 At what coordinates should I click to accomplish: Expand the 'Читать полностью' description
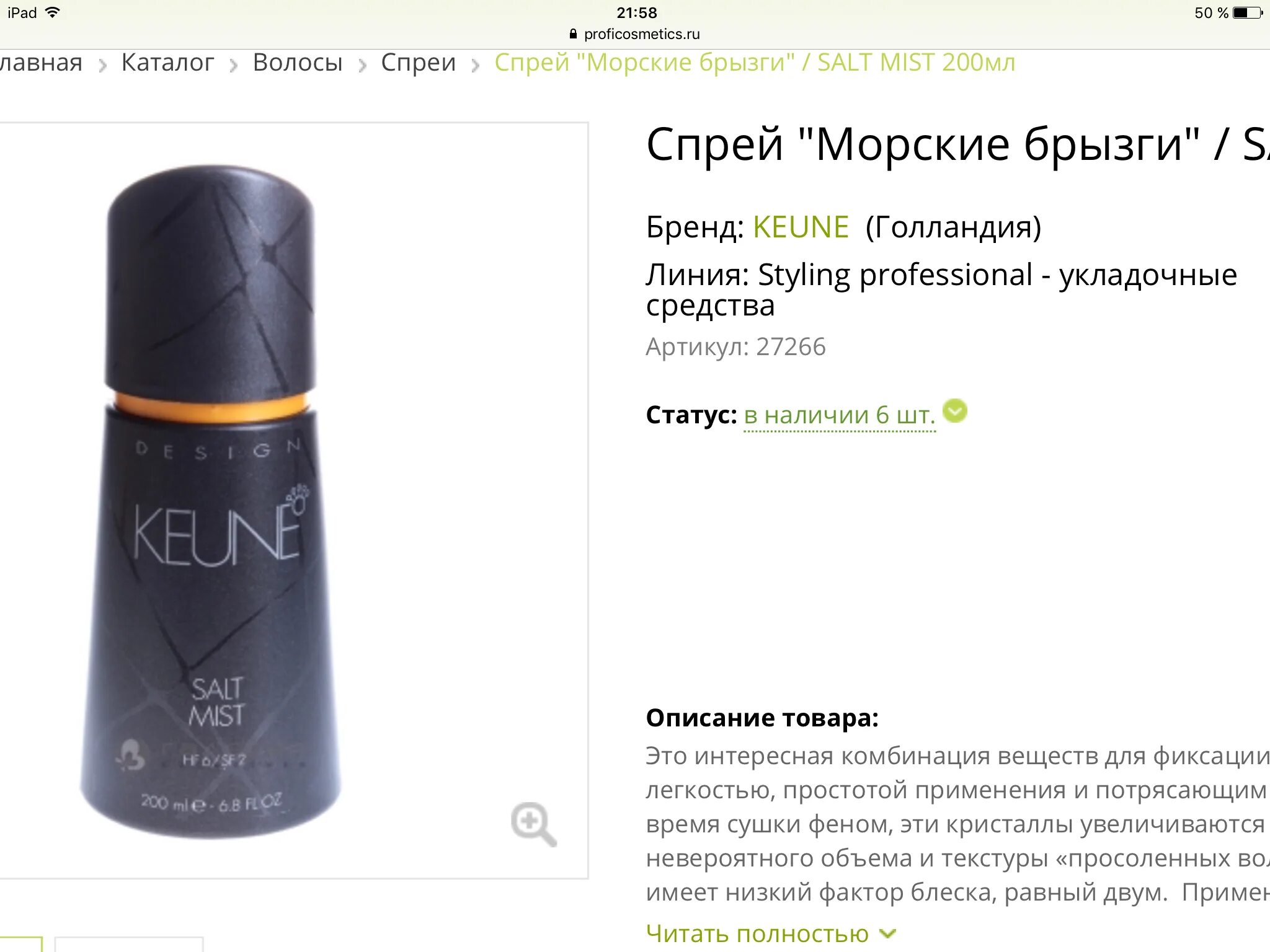coord(757,933)
